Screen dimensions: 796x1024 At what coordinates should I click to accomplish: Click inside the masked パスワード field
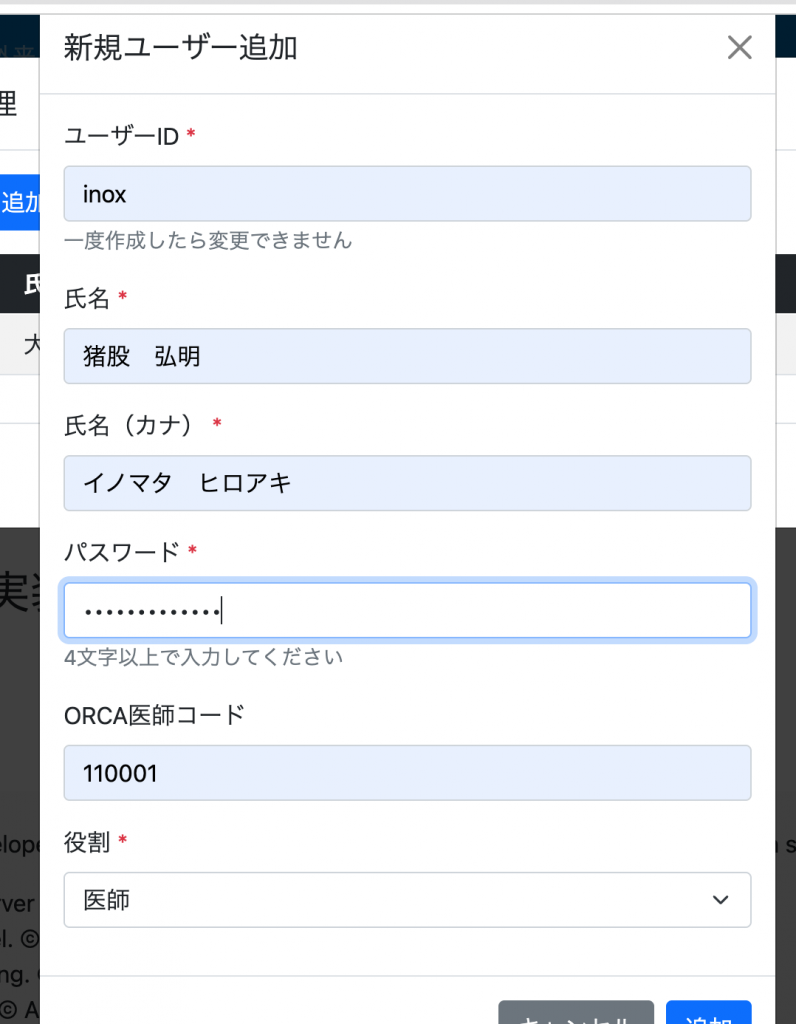click(407, 610)
